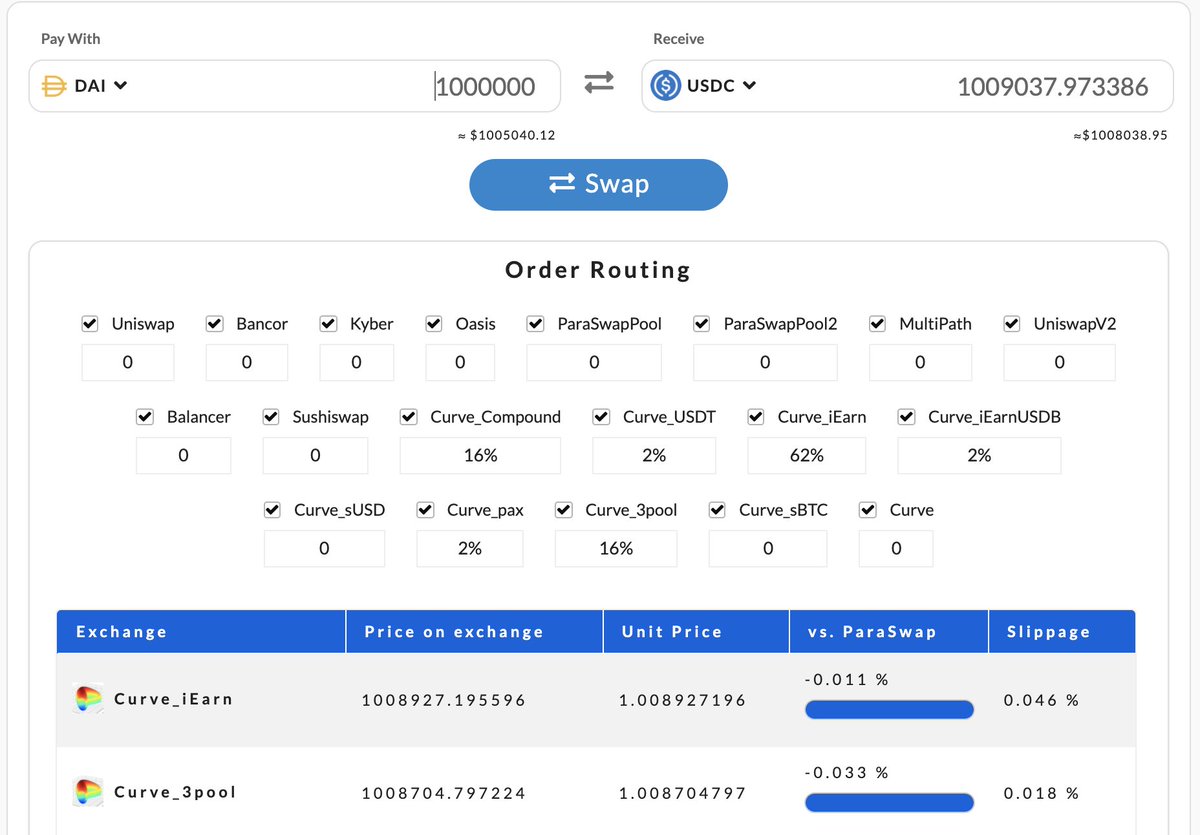This screenshot has height=835, width=1200.
Task: Uncheck the ParaSwapPool checkbox
Action: coord(536,324)
